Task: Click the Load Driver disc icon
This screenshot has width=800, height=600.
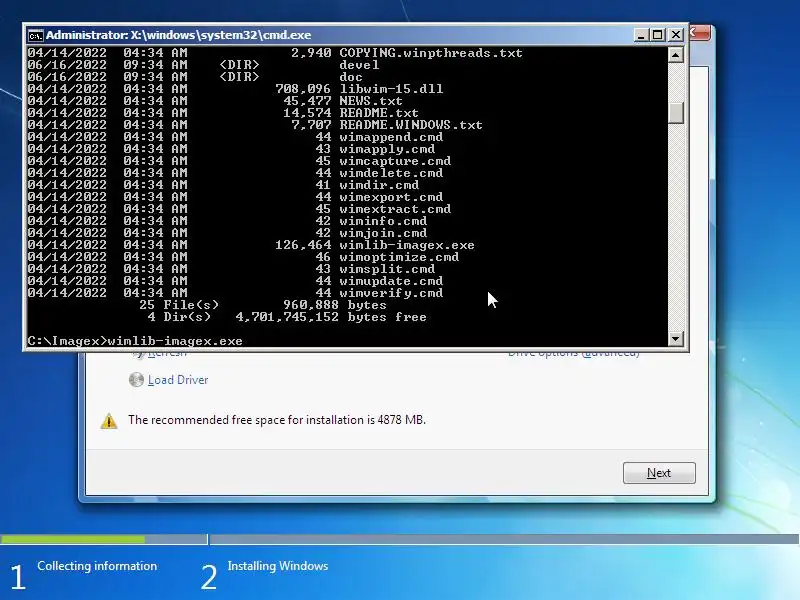Action: (136, 380)
